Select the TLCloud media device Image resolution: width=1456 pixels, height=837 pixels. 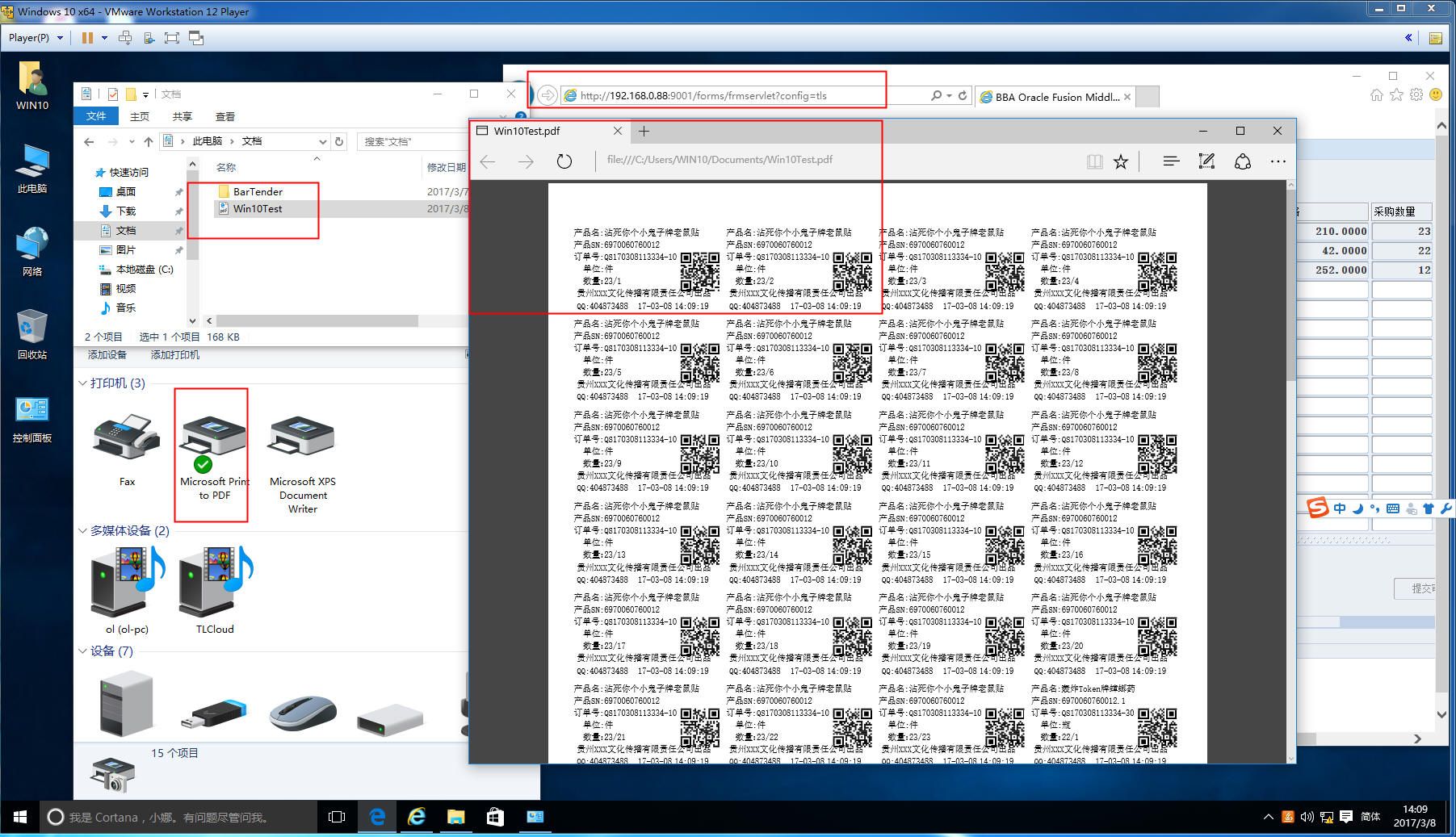215,591
